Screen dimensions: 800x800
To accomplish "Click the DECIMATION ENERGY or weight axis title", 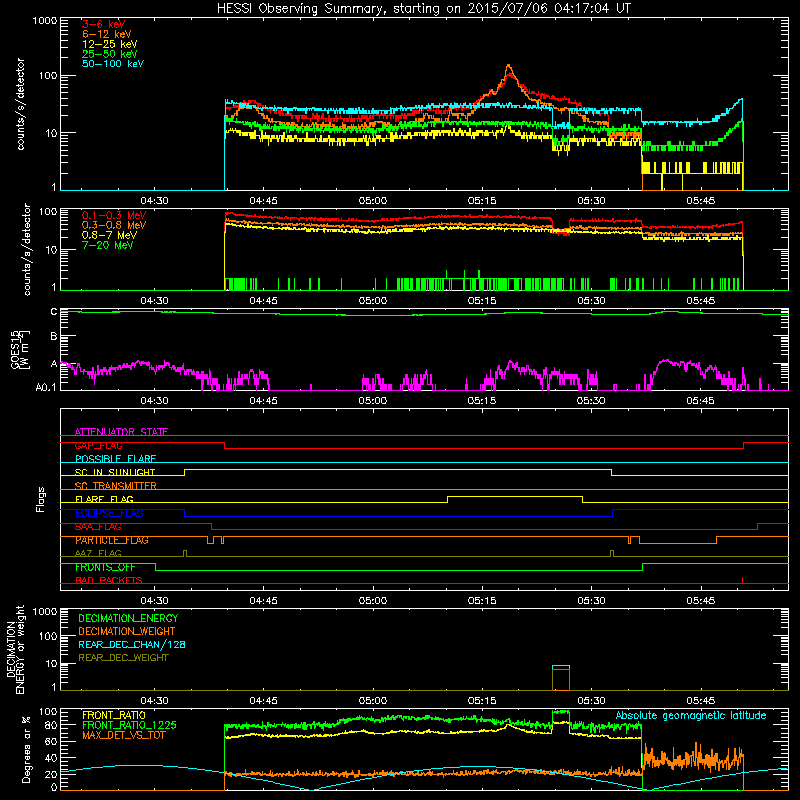I will click(x=15, y=649).
